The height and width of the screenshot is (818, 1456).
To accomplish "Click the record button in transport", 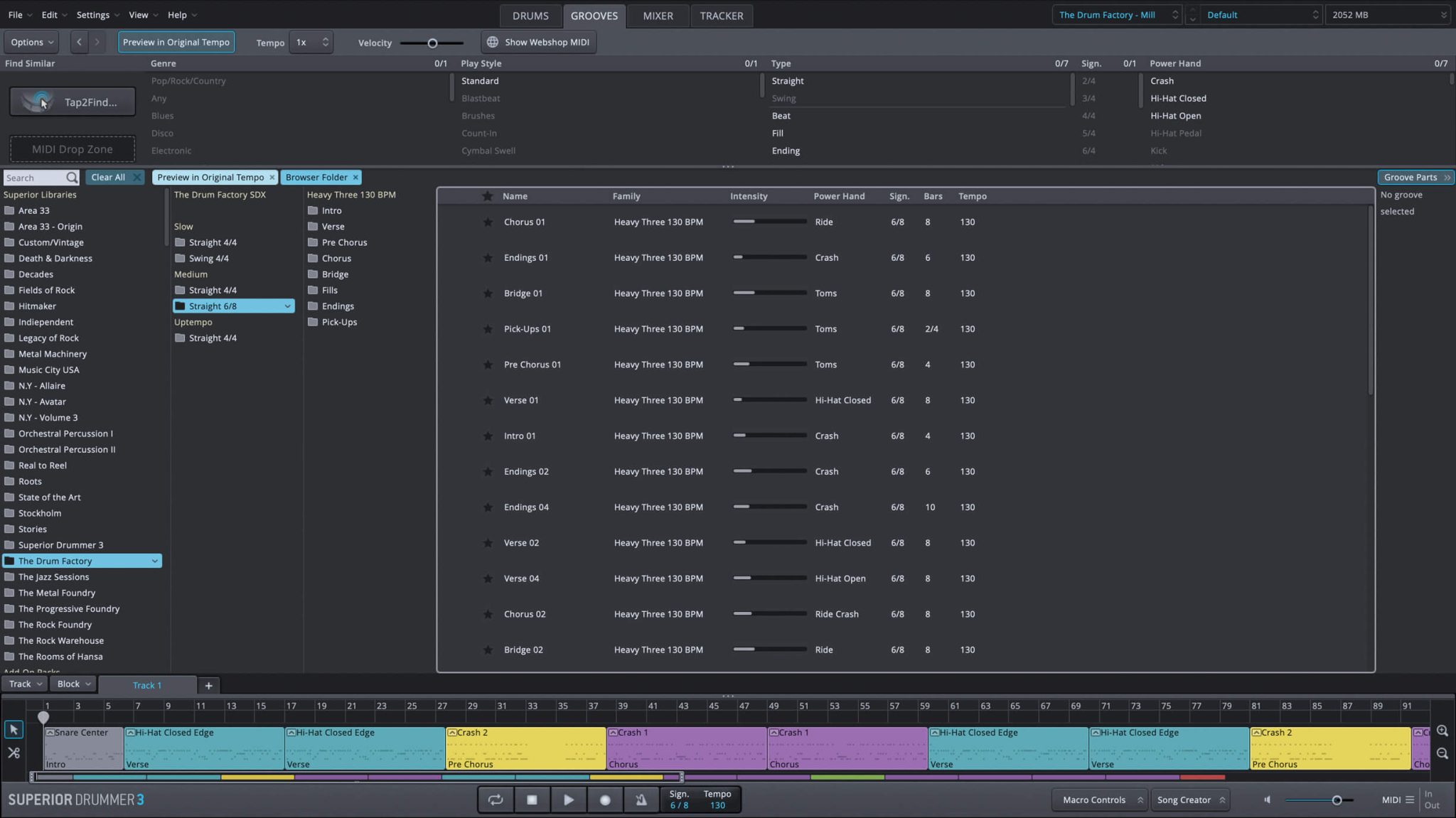I will tap(605, 800).
